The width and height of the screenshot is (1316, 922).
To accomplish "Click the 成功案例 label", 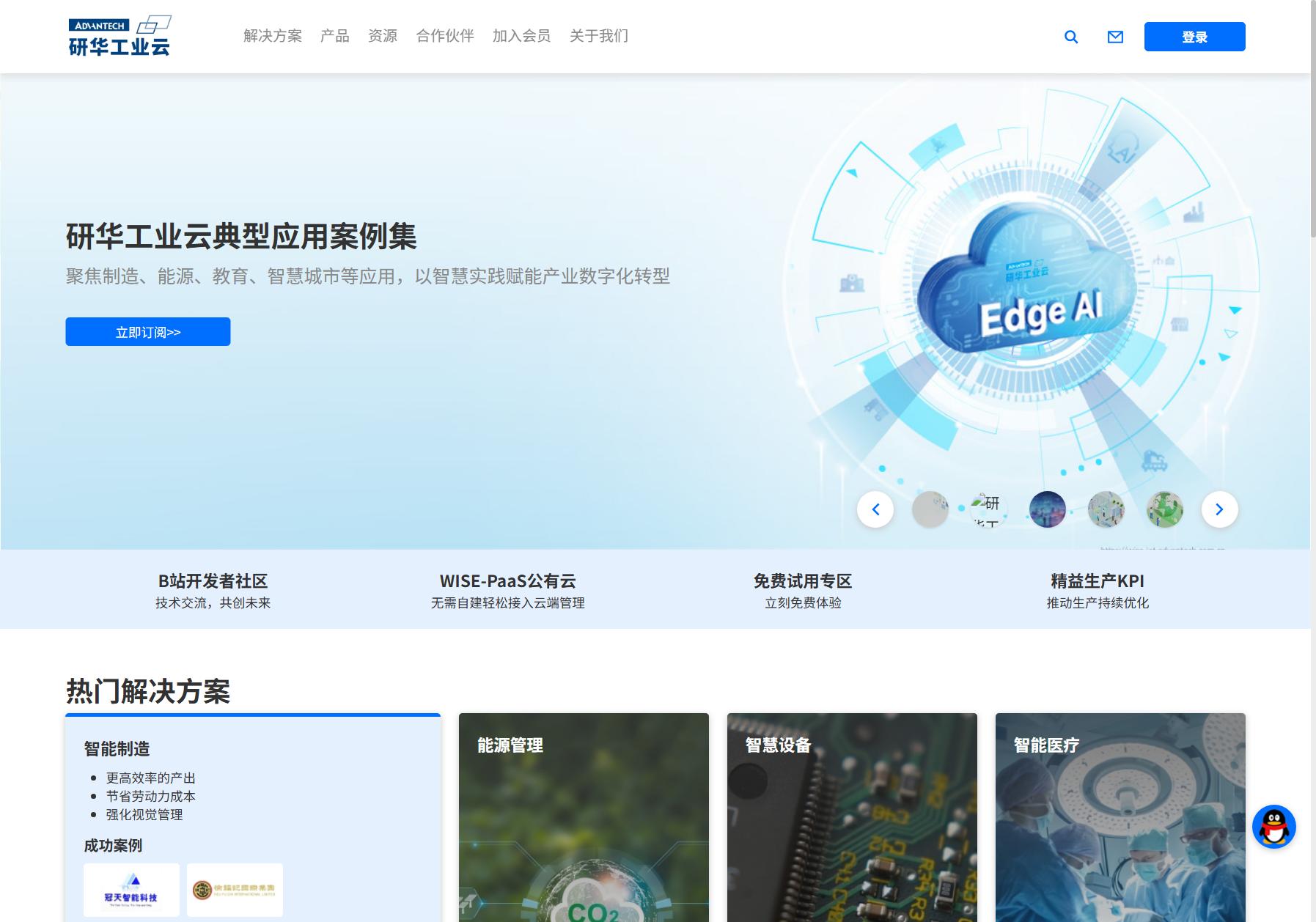I will click(113, 845).
